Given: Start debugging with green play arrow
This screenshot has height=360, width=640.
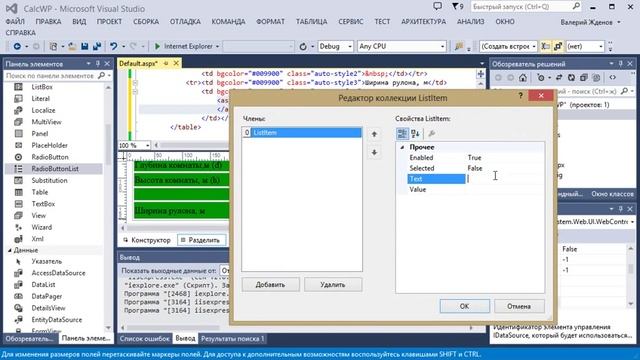Looking at the screenshot, I should [x=157, y=47].
